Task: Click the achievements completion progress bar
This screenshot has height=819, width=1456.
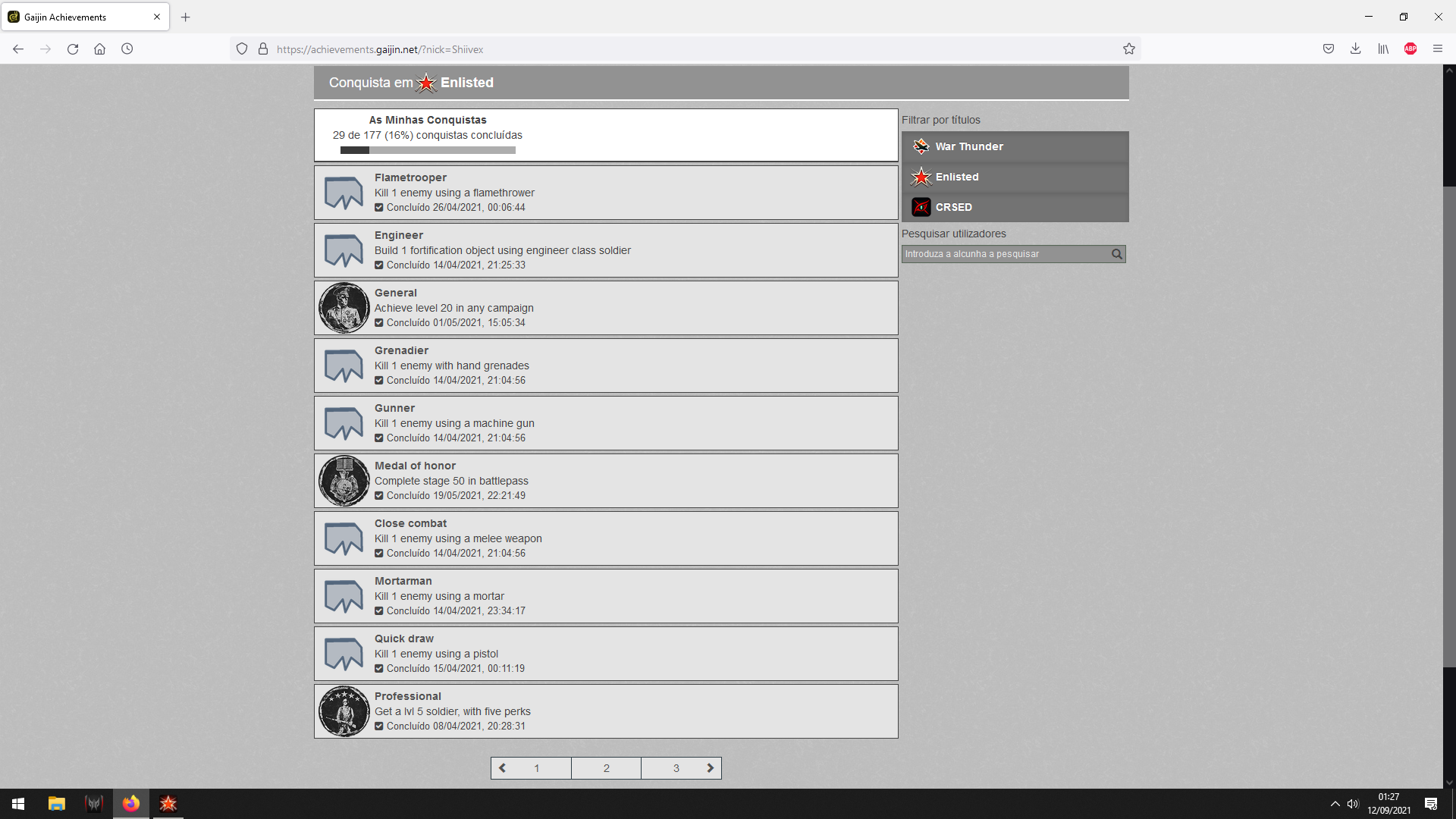Action: pyautogui.click(x=428, y=150)
